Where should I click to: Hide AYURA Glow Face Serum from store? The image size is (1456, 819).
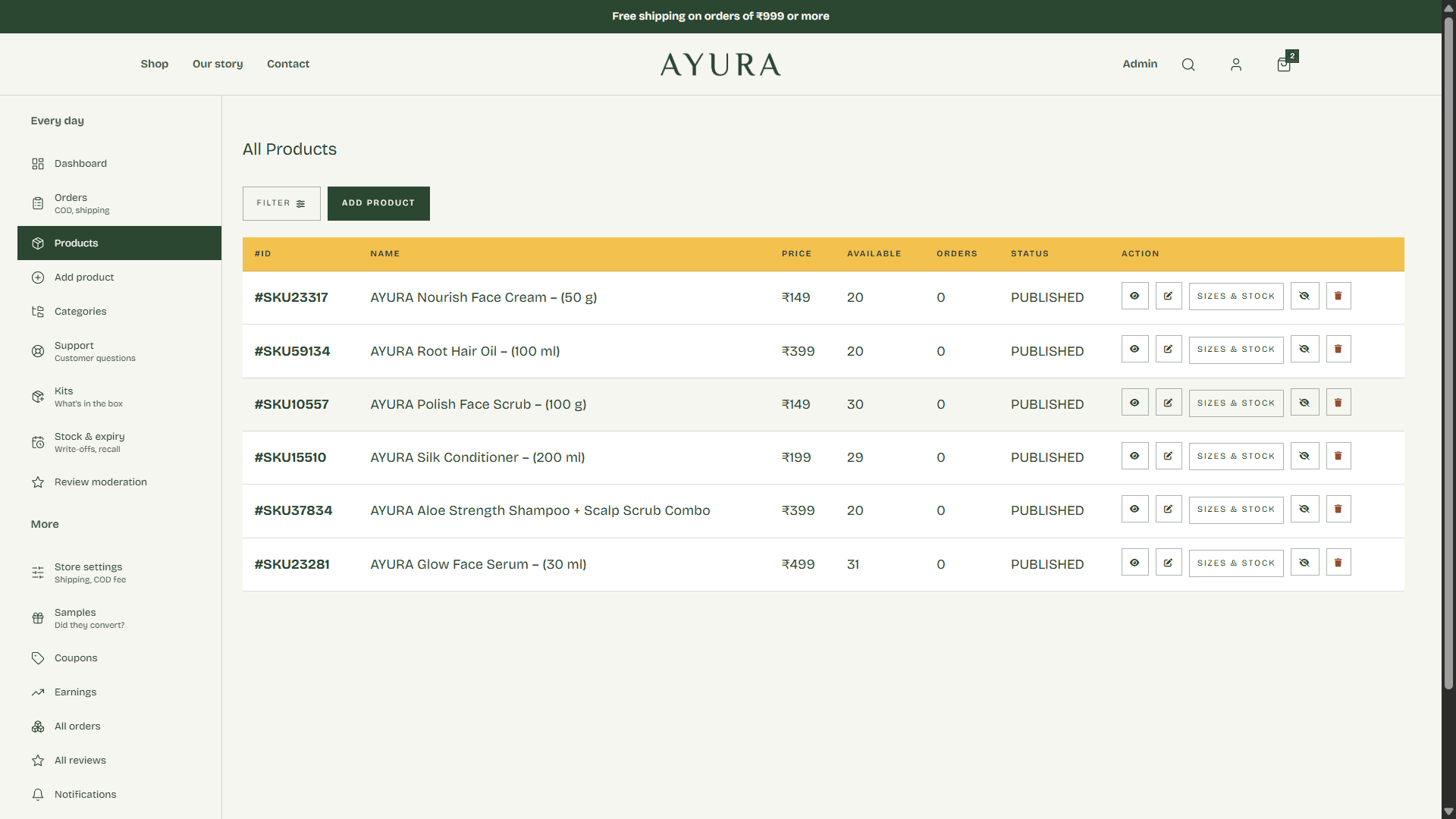pyautogui.click(x=1304, y=563)
